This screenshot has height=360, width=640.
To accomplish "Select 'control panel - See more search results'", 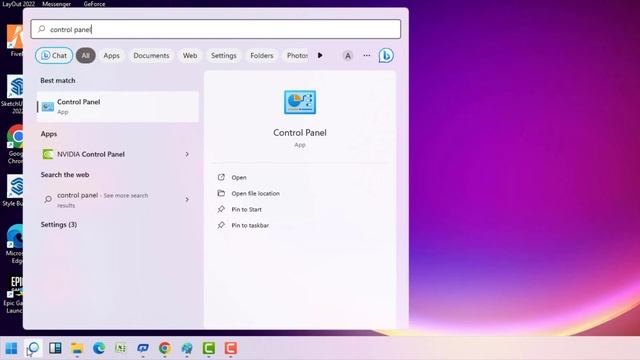I will point(118,200).
